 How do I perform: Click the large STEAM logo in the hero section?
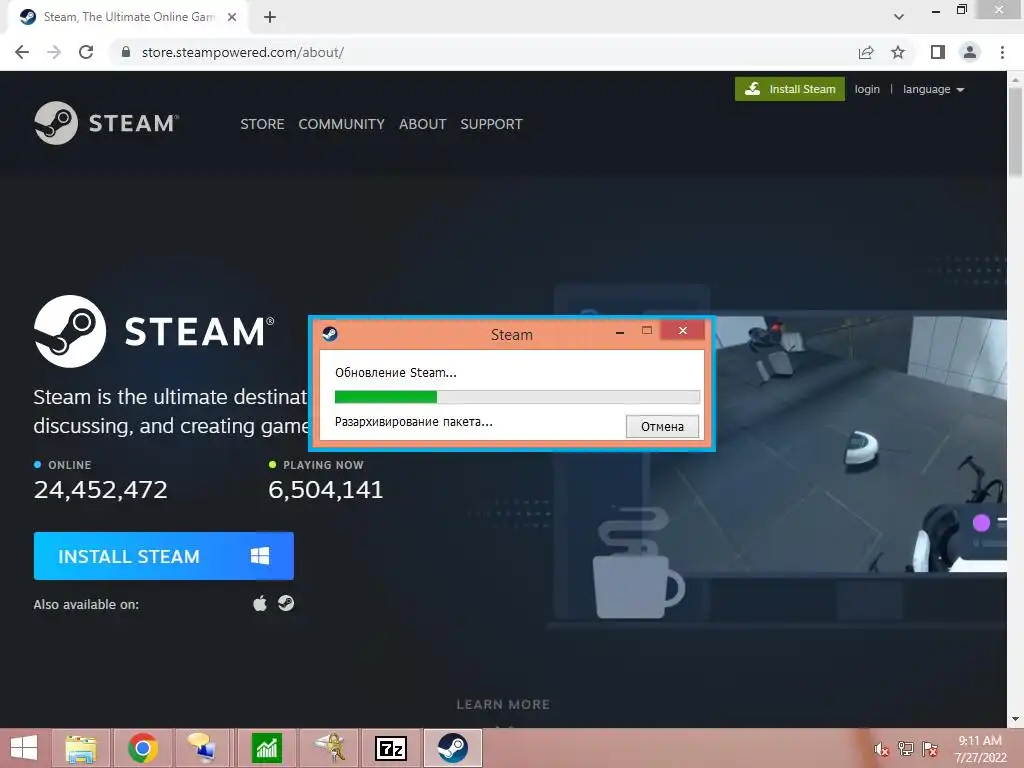coord(154,331)
